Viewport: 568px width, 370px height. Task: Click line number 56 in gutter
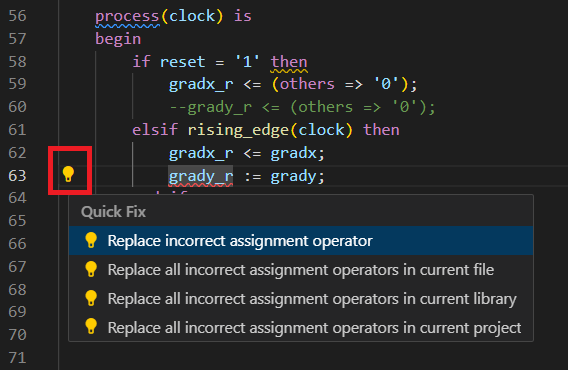17,16
